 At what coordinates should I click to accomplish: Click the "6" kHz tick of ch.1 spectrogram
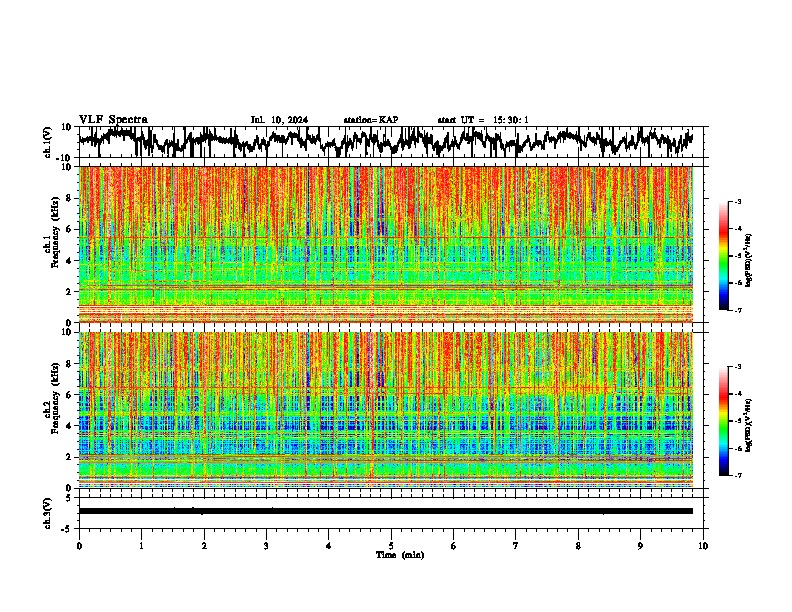click(69, 230)
